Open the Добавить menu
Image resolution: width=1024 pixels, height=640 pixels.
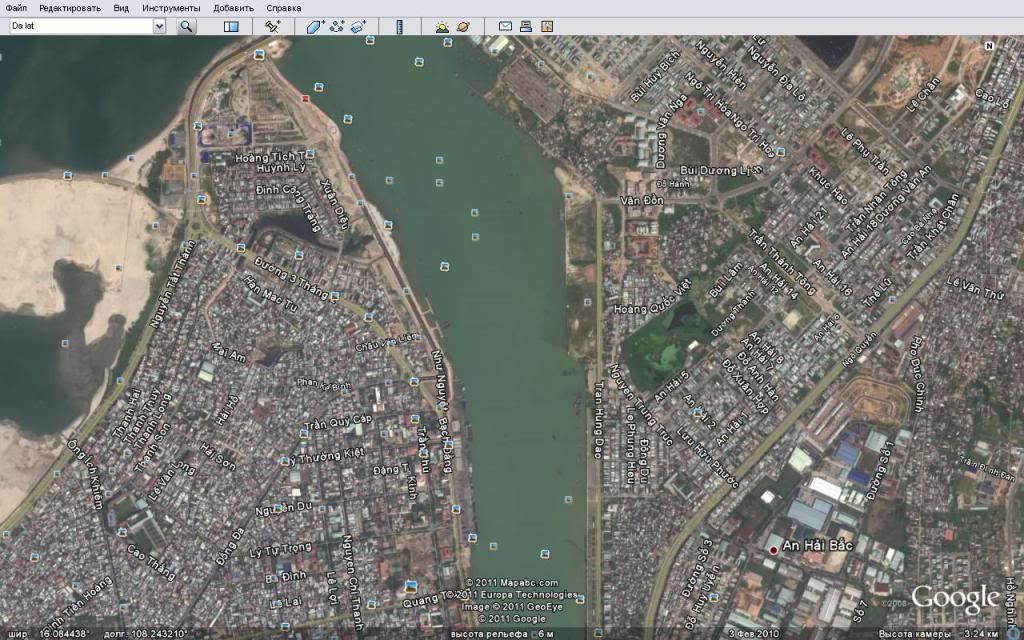click(x=233, y=8)
